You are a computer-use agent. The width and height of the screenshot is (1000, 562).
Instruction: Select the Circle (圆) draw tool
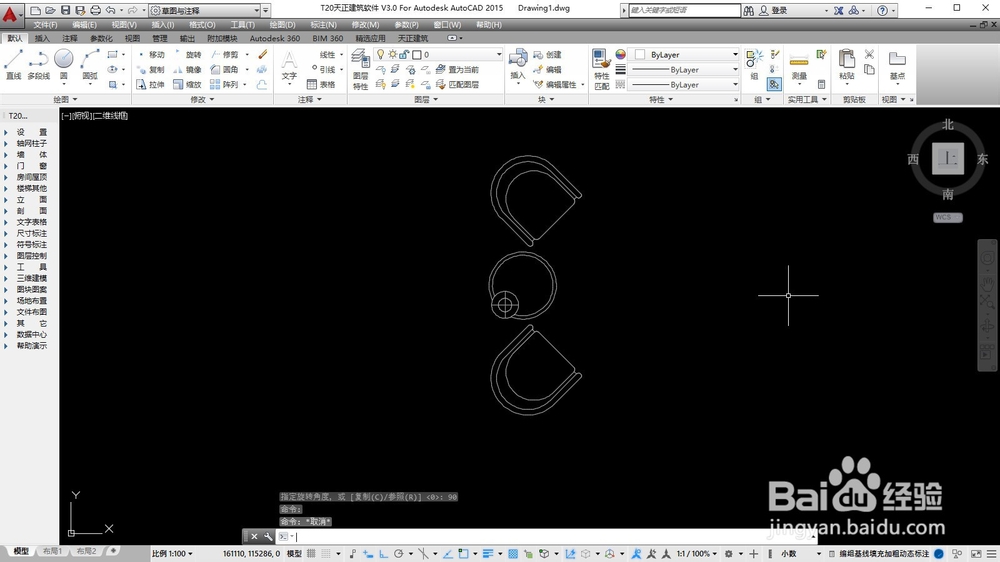click(x=63, y=64)
